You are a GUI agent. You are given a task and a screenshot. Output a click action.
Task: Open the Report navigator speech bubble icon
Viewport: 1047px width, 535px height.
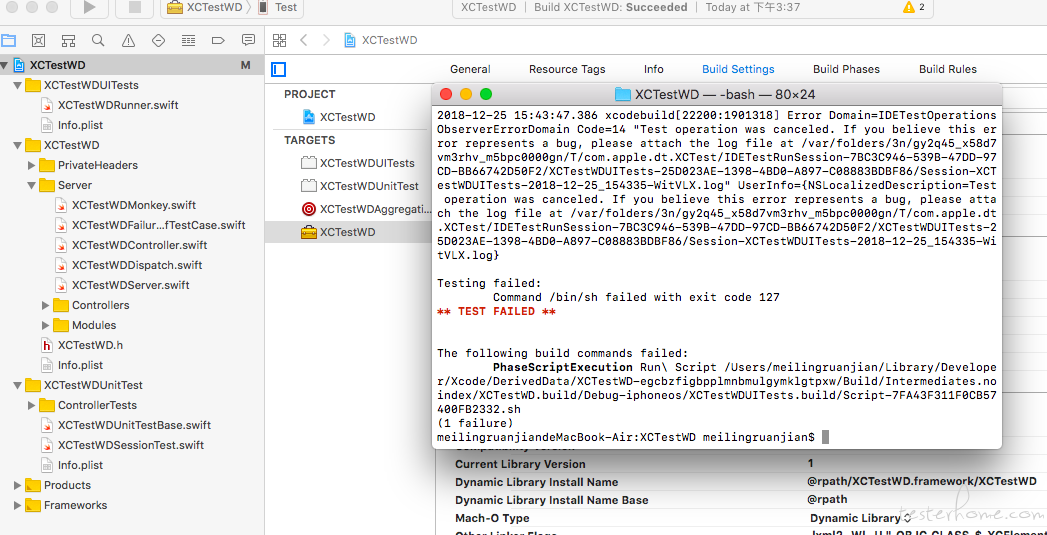(x=248, y=40)
